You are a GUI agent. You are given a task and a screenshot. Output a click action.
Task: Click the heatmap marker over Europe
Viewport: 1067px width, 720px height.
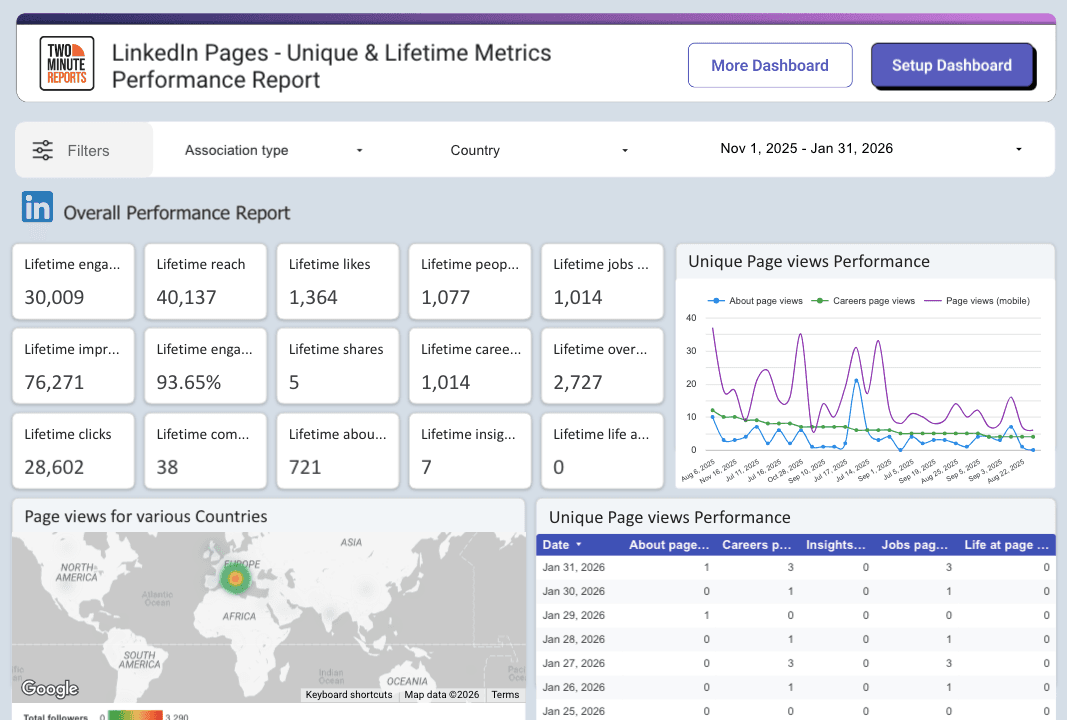[236, 578]
